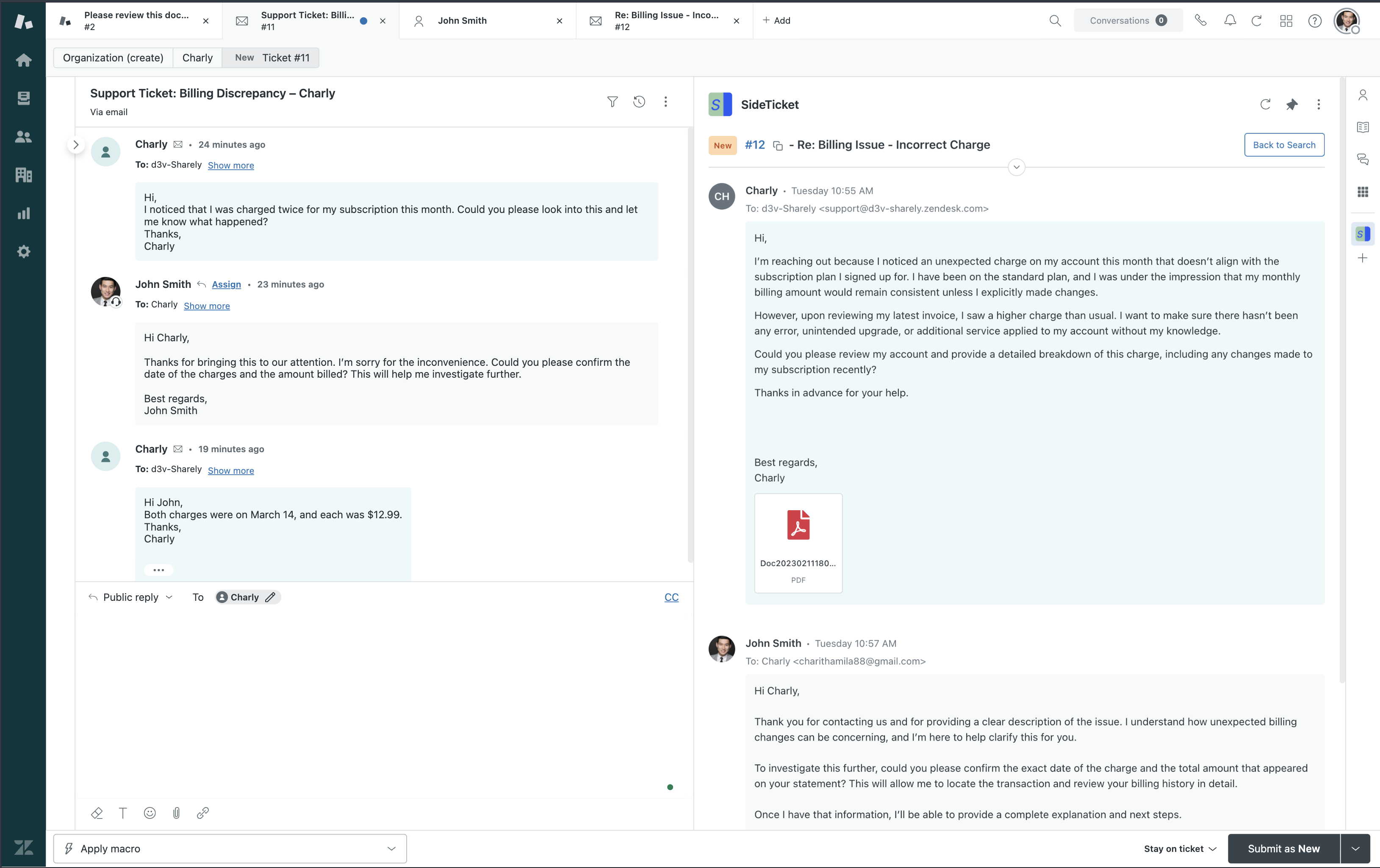Image resolution: width=1380 pixels, height=868 pixels.
Task: Open the emoji picker in composer
Action: 150,813
